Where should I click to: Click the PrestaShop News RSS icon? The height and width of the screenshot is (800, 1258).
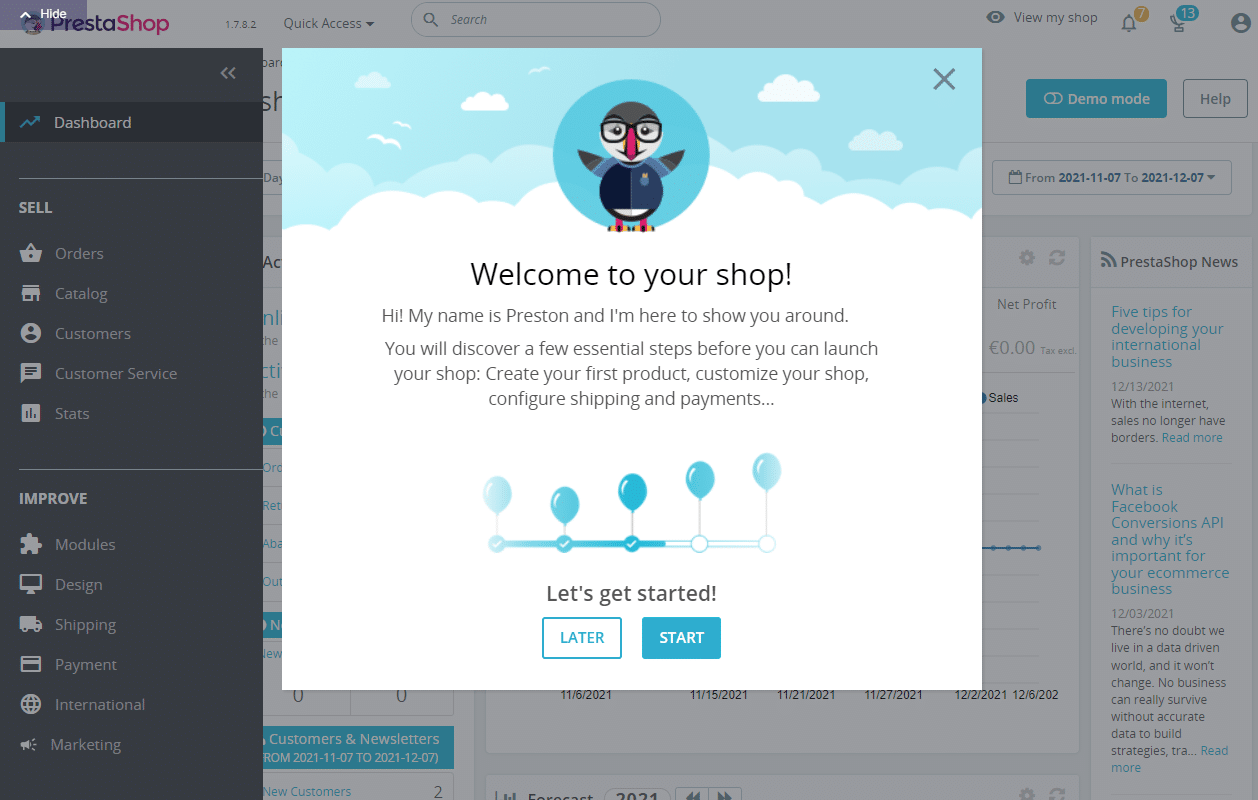click(1107, 260)
